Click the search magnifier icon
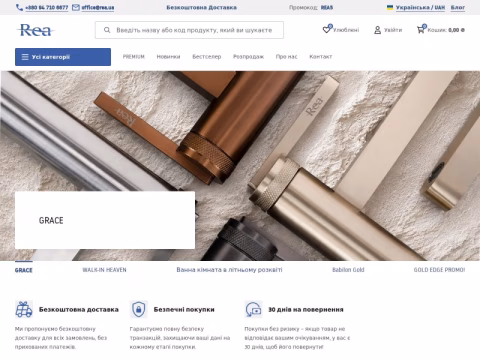The height and width of the screenshot is (360, 480). pos(107,30)
